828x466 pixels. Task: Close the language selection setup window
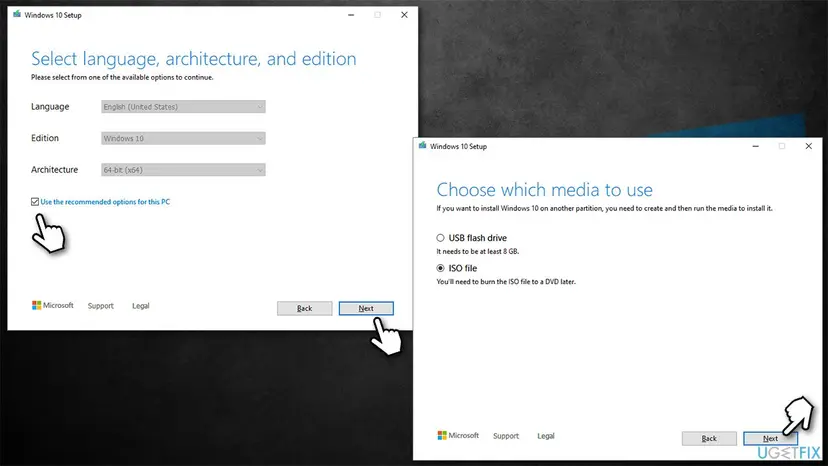(404, 15)
